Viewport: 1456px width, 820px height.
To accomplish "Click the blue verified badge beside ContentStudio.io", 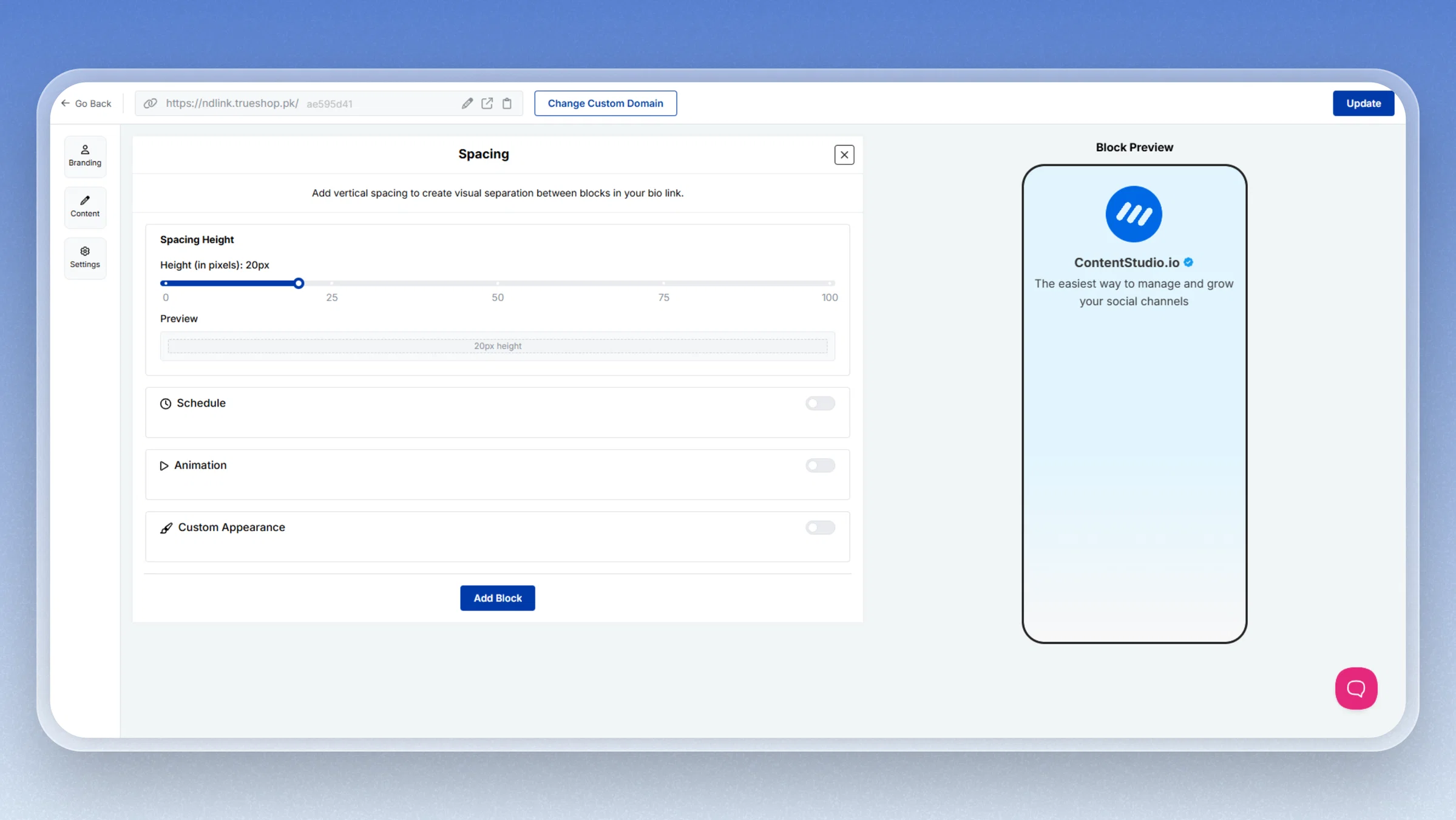I will [1188, 262].
